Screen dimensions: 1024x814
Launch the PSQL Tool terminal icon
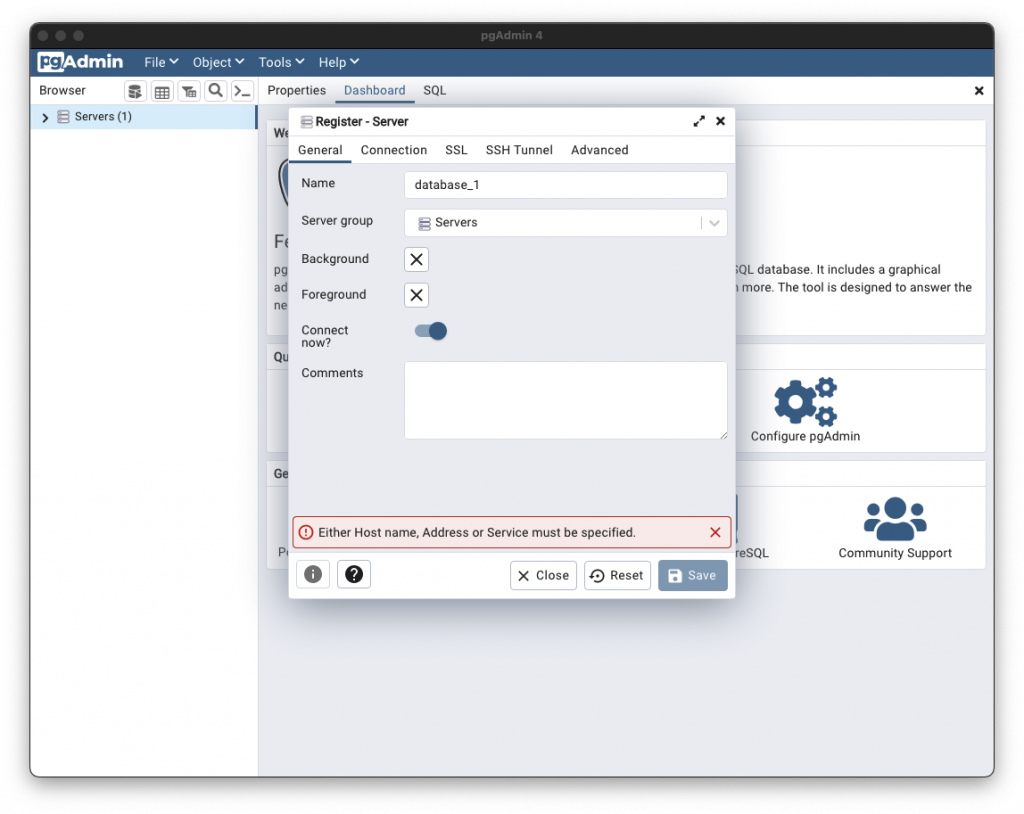(x=242, y=91)
